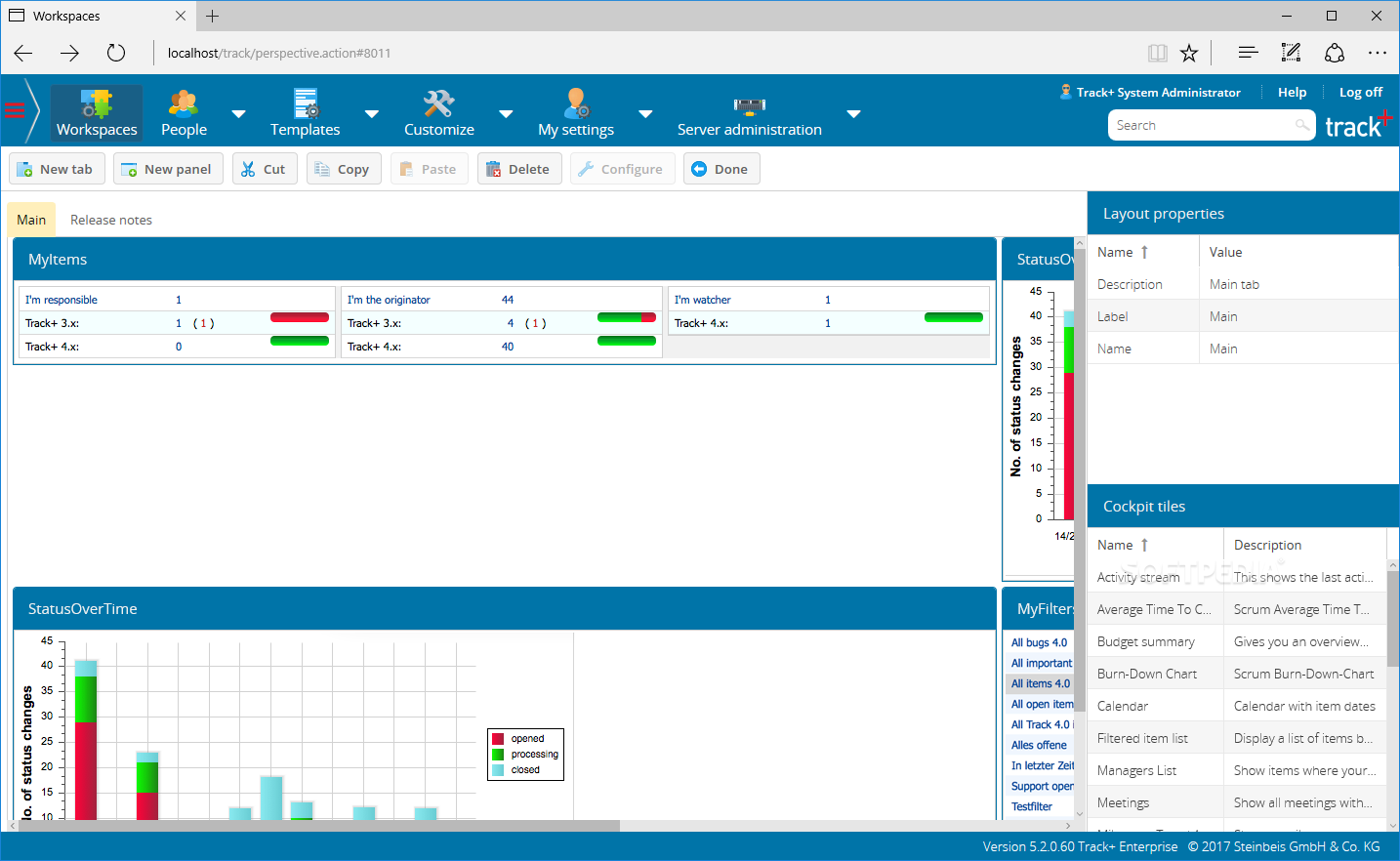
Task: Open the browser Hub icon
Action: [1248, 53]
